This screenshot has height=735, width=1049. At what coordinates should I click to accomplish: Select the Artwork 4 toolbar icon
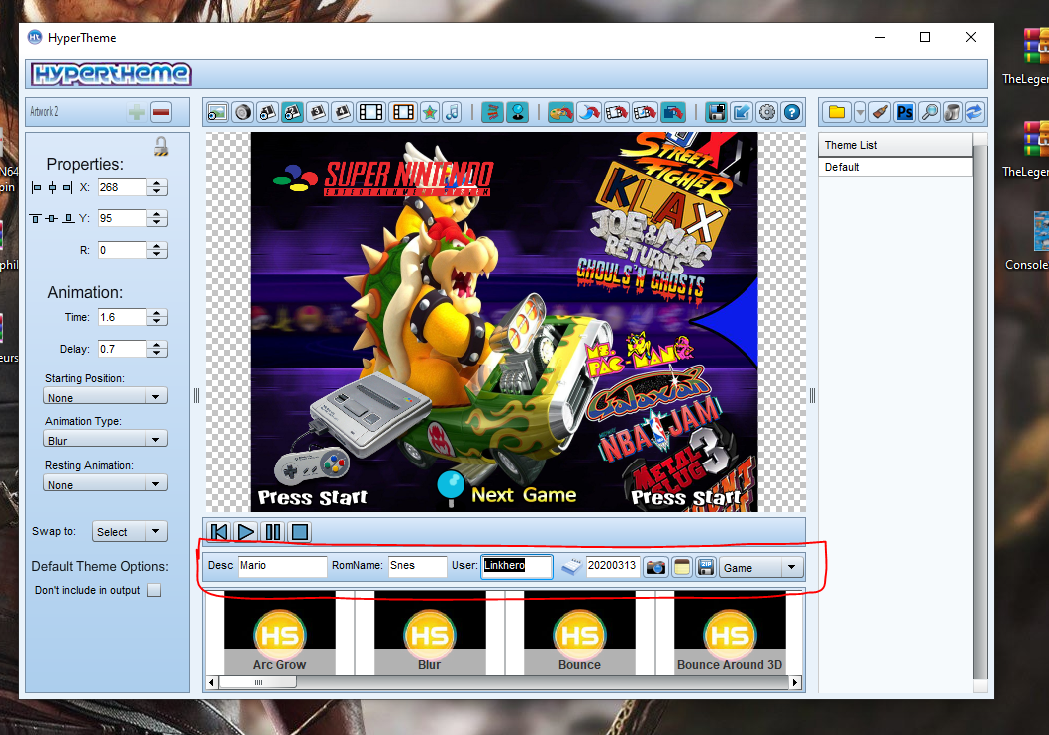tap(343, 112)
